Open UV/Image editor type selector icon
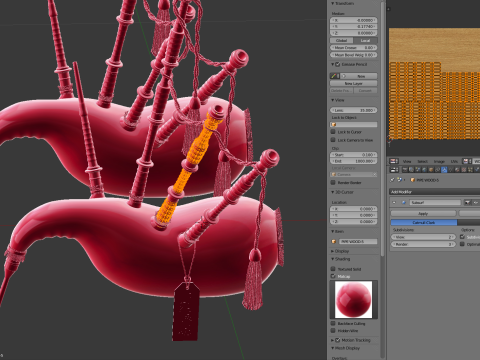 point(394,161)
